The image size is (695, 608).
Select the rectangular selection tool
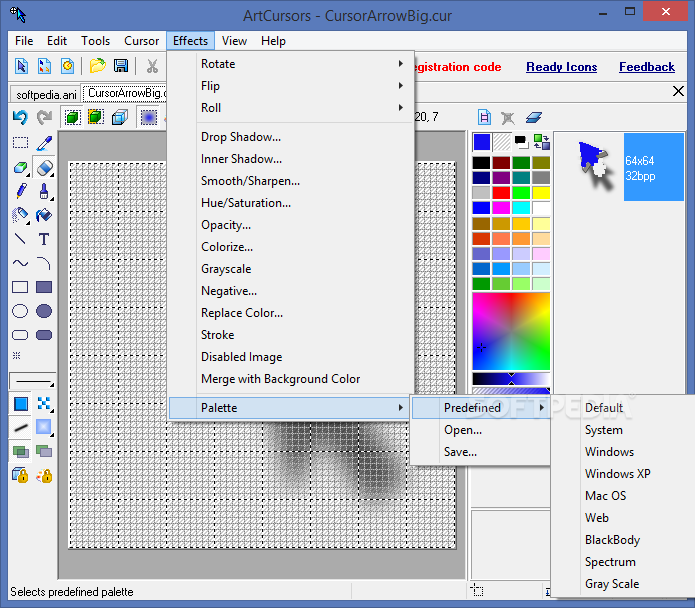[x=20, y=143]
